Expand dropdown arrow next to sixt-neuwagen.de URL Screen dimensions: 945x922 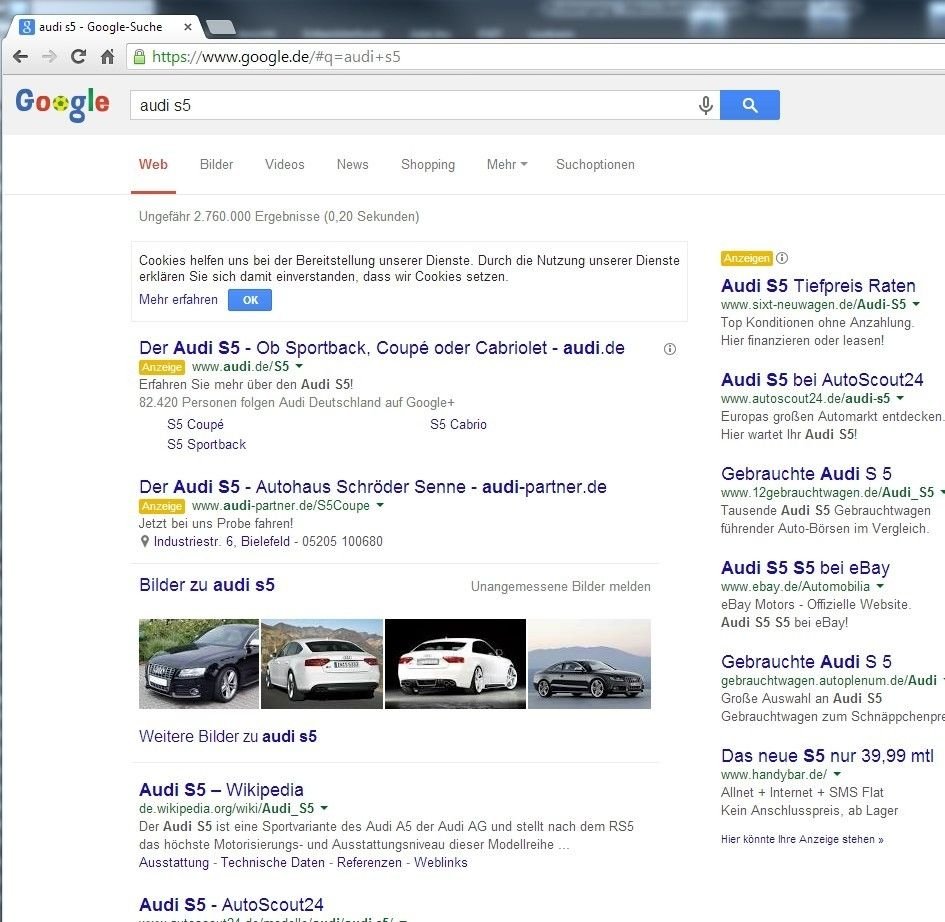click(916, 304)
